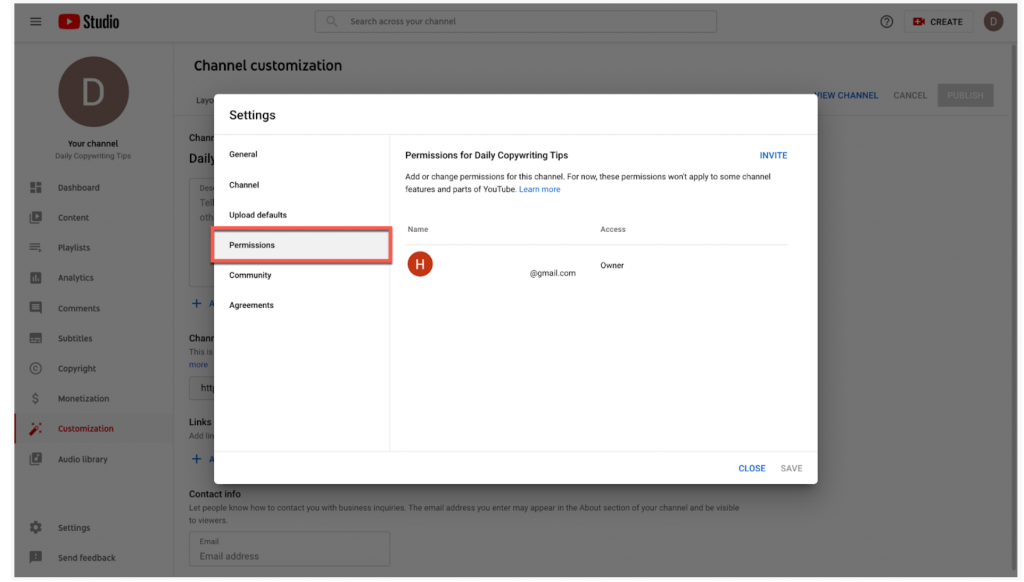Select Customization in the sidebar
1024x582 pixels.
86,428
